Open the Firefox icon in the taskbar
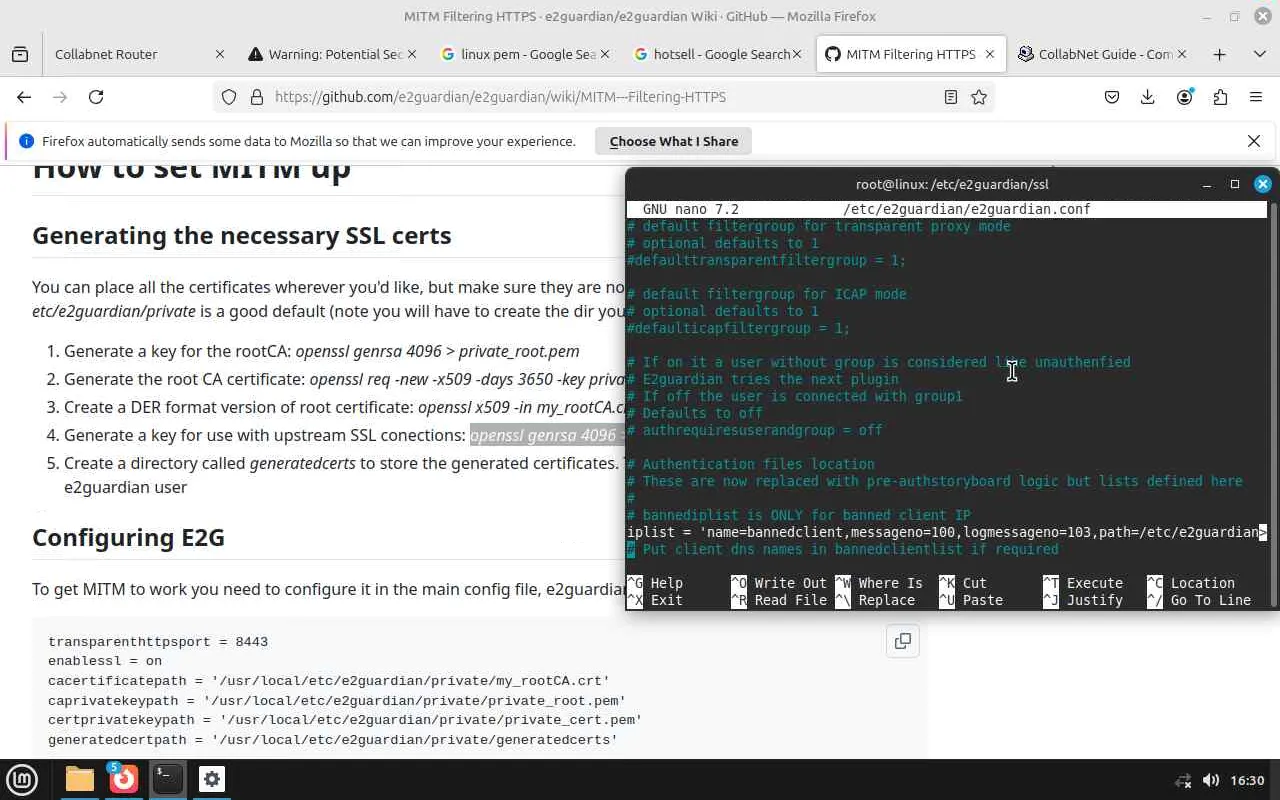1280x800 pixels. (124, 779)
